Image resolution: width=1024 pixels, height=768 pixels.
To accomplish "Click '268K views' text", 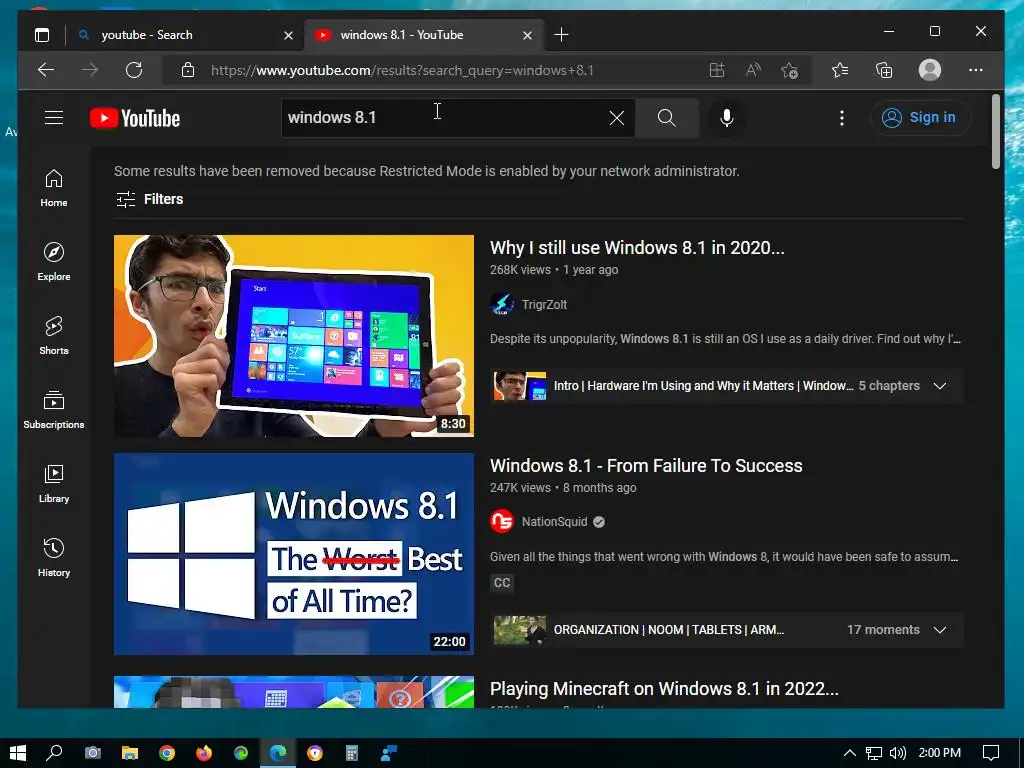I will coord(520,270).
